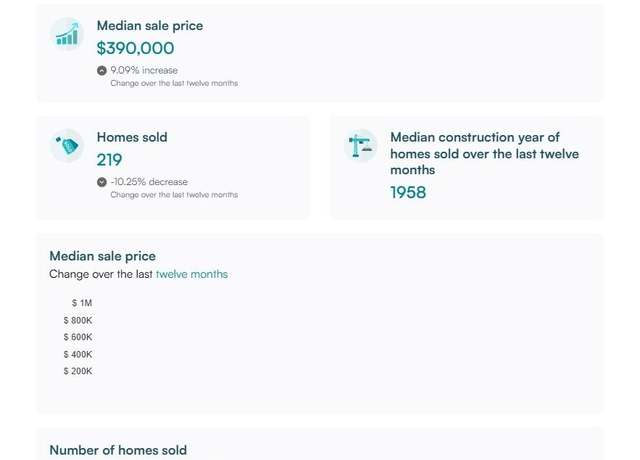
Task: Click the $ 800K axis label
Action: pos(78,320)
